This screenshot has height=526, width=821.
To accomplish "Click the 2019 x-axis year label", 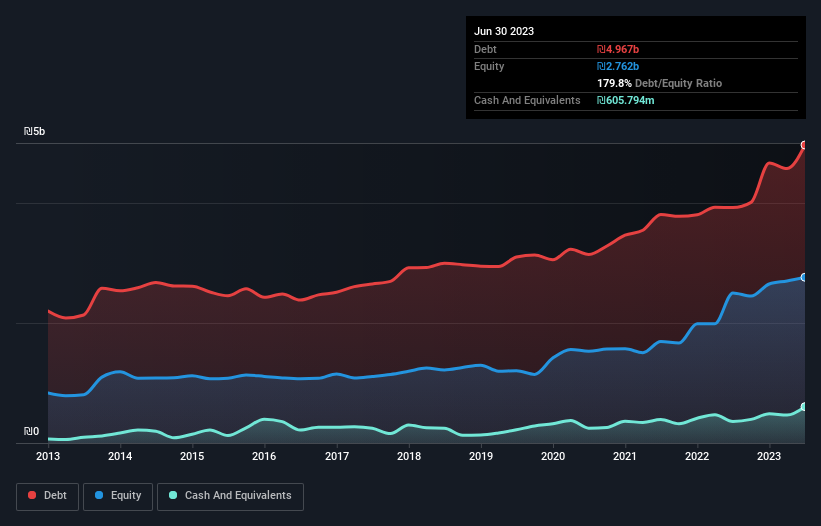I will 481,457.
